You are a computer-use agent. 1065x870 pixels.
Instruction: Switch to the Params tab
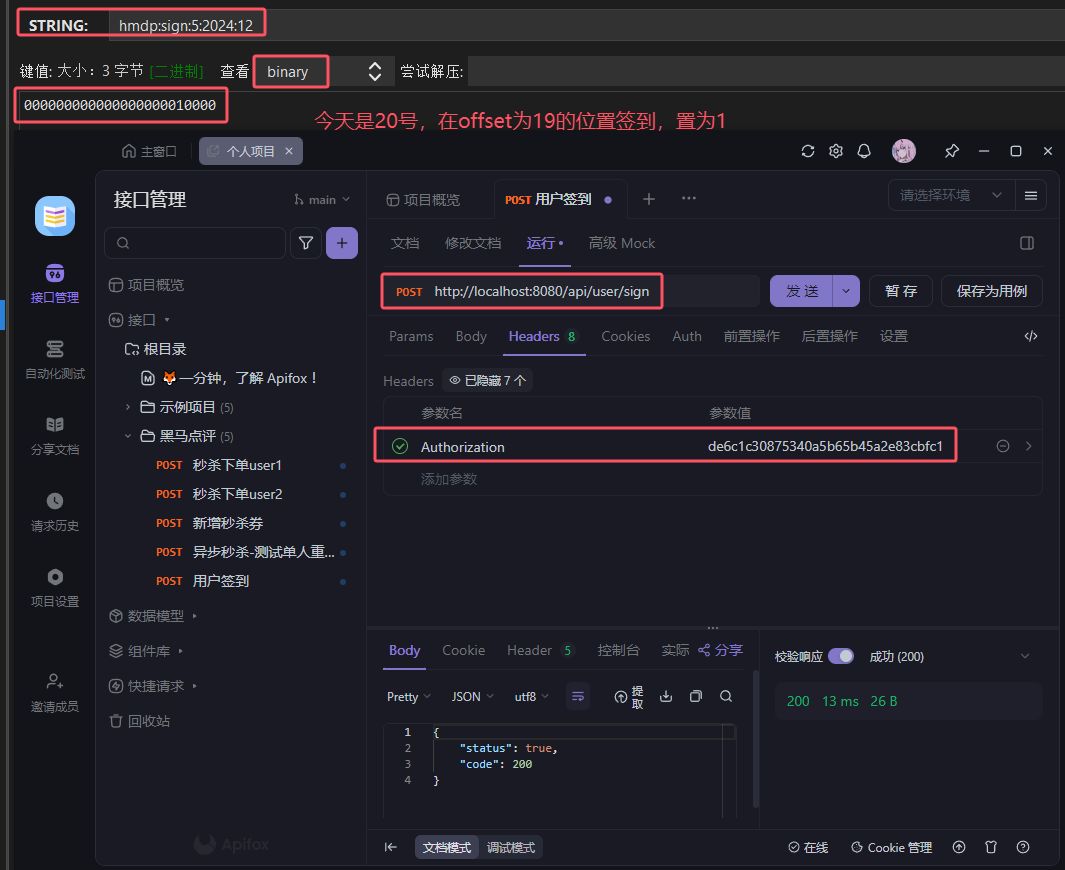tap(411, 336)
